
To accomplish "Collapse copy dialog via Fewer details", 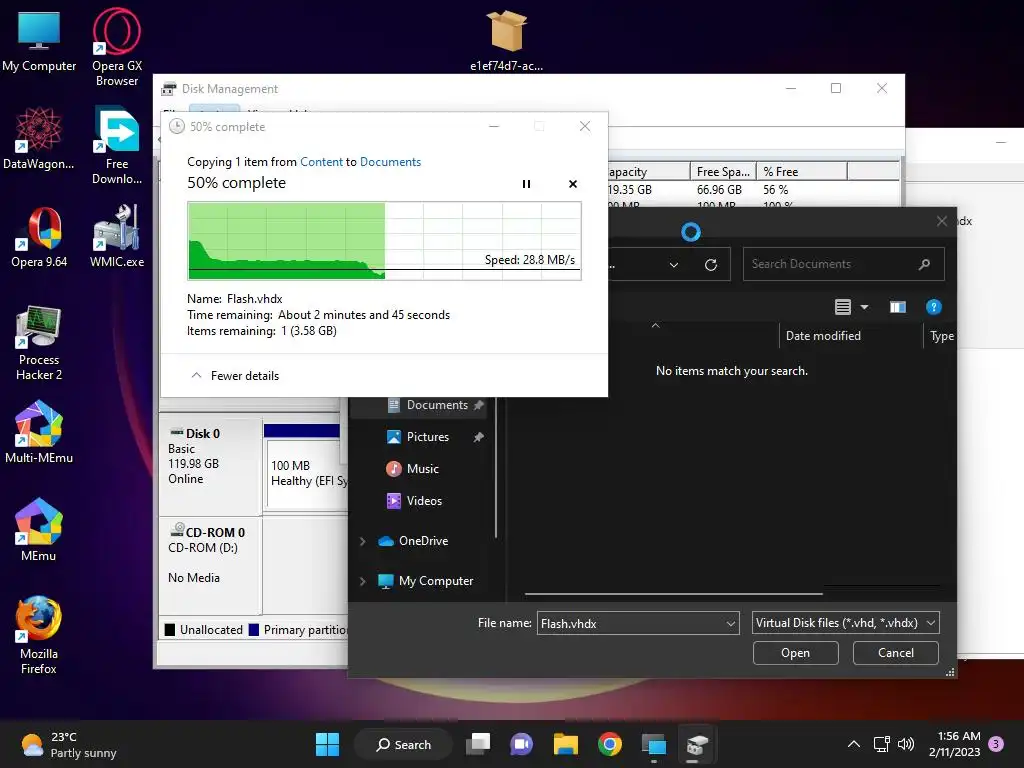I will click(235, 376).
